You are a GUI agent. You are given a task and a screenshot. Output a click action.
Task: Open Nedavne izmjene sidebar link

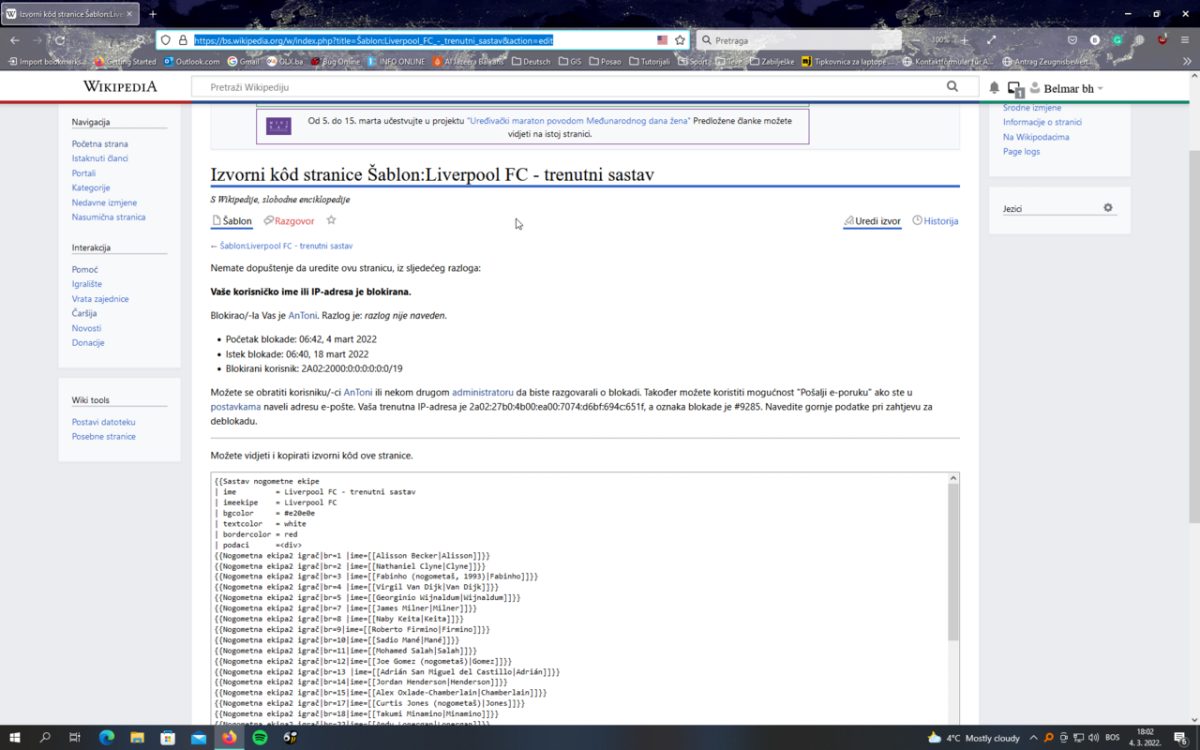pos(104,202)
